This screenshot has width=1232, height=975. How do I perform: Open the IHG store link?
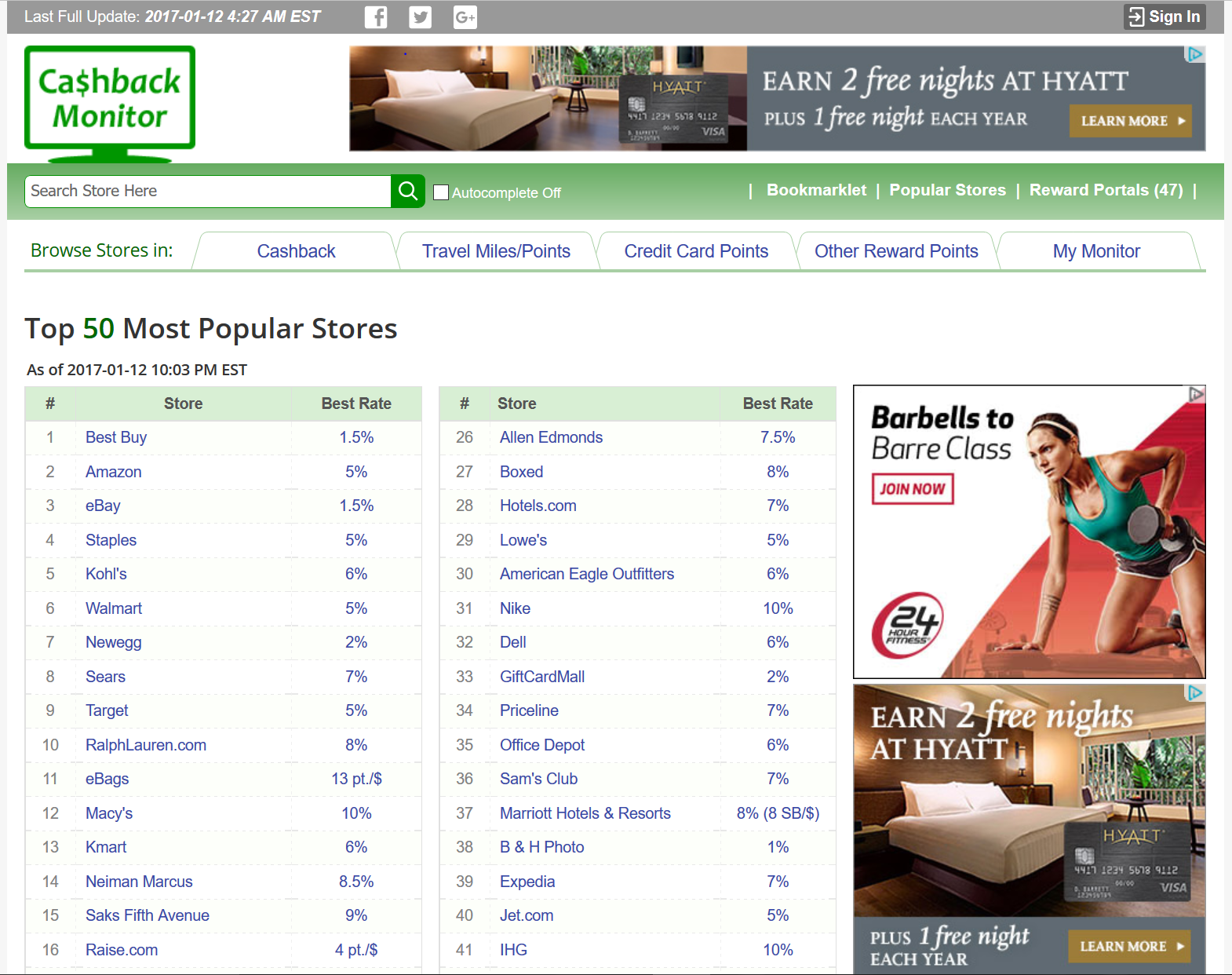click(x=513, y=950)
